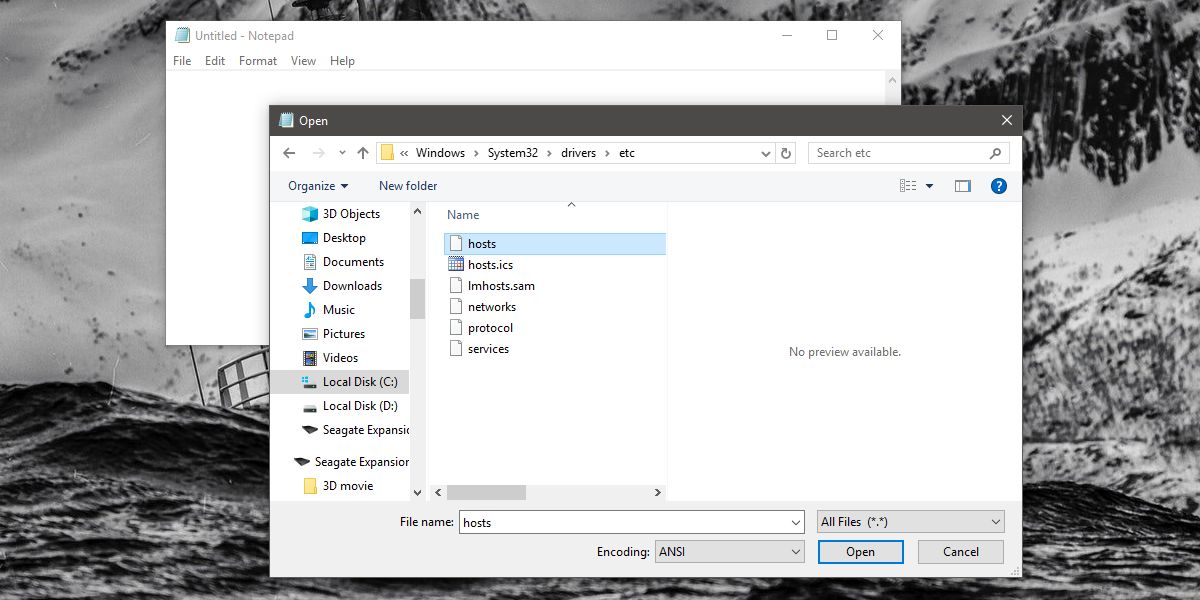Select the hosts.ics file
This screenshot has height=600, width=1200.
coord(490,265)
